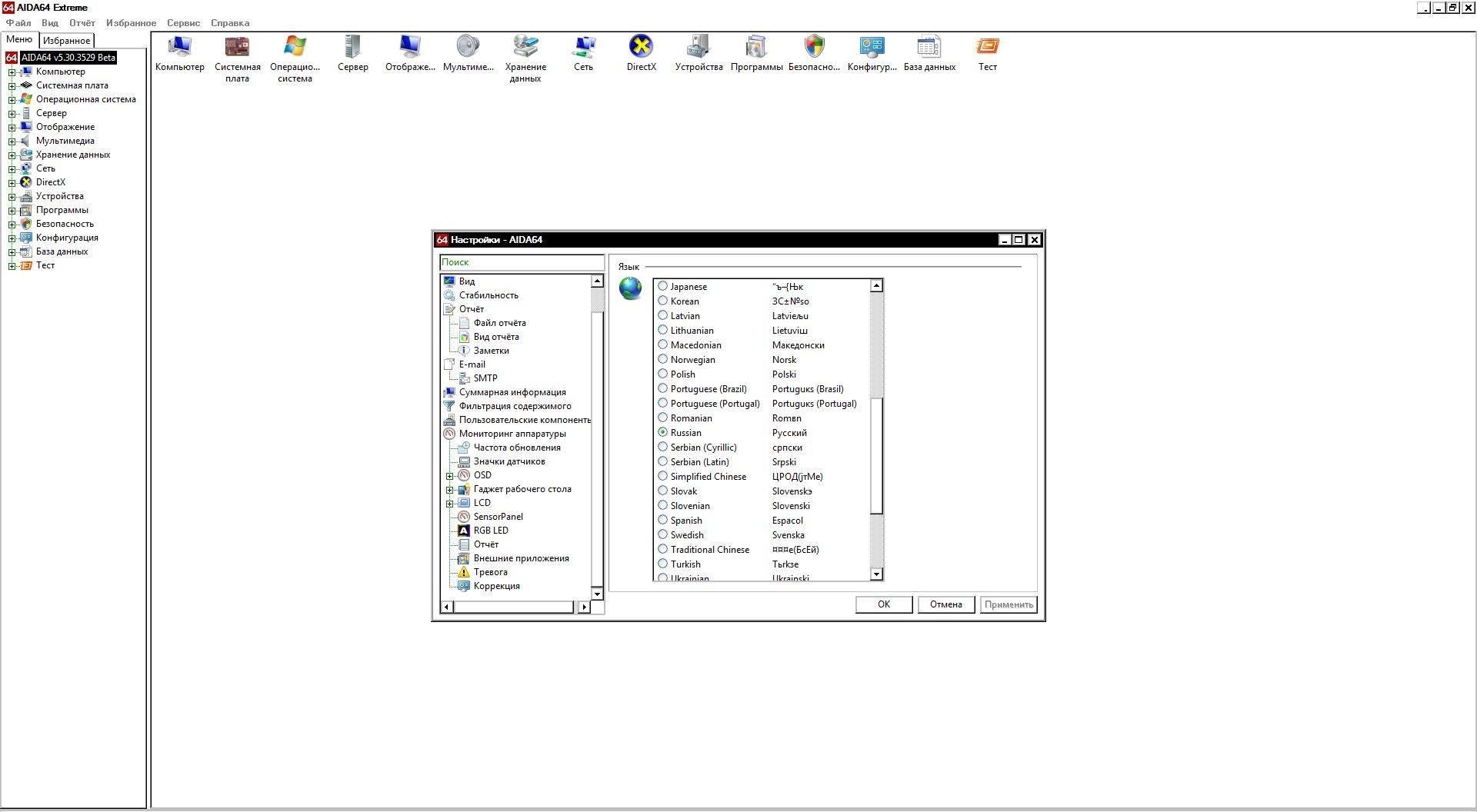Image resolution: width=1477 pixels, height=812 pixels.
Task: Choose Portuguese (Brazil) language option
Action: tap(663, 388)
